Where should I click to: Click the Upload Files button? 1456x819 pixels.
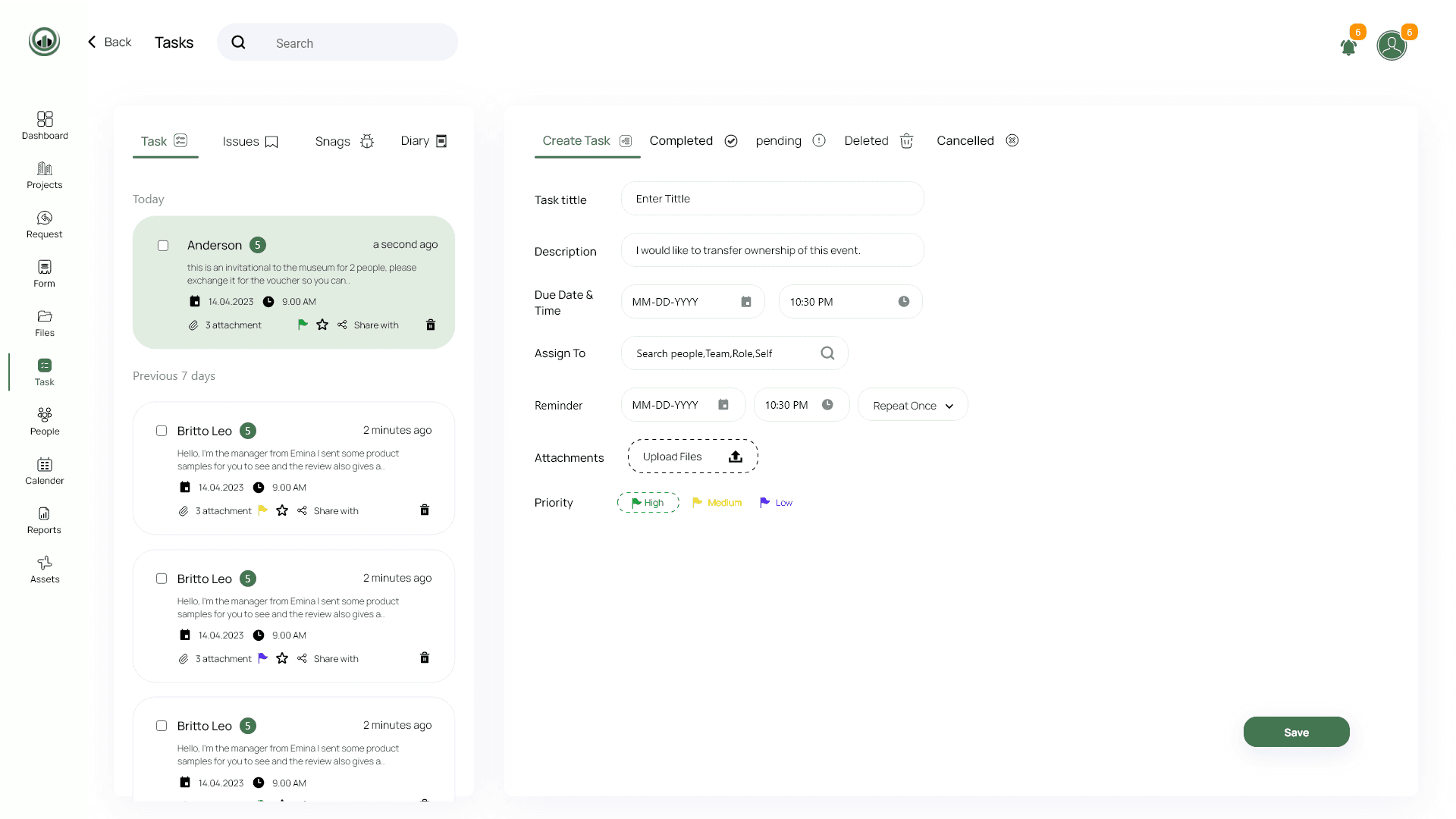[693, 457]
